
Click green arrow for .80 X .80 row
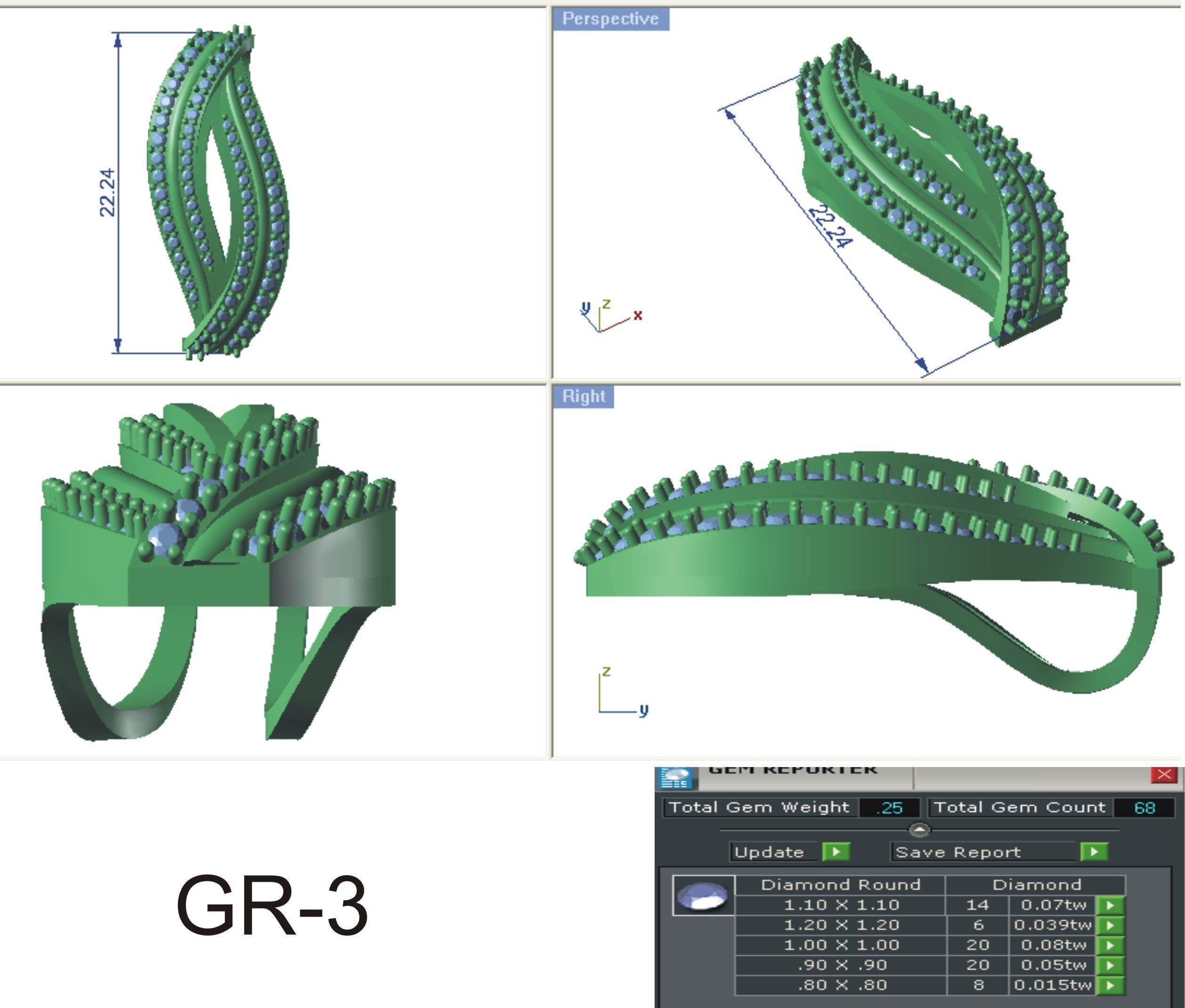pyautogui.click(x=1111, y=985)
